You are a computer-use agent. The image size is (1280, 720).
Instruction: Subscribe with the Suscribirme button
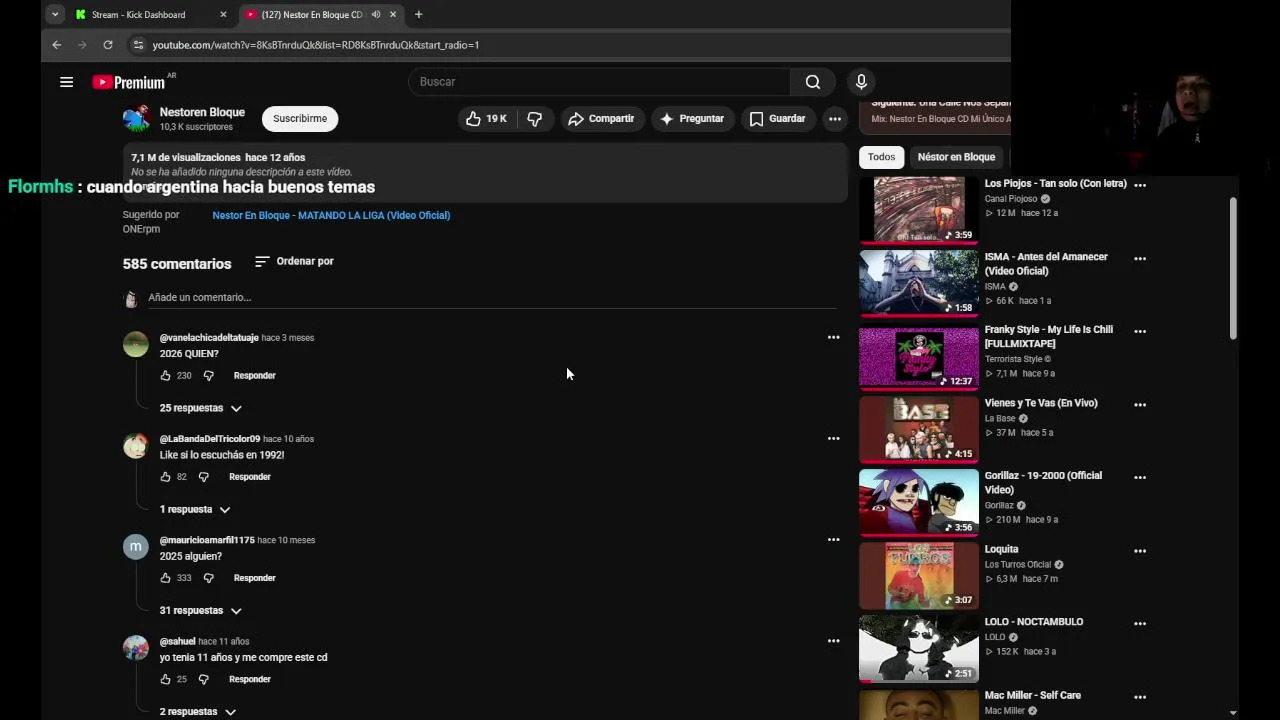300,118
